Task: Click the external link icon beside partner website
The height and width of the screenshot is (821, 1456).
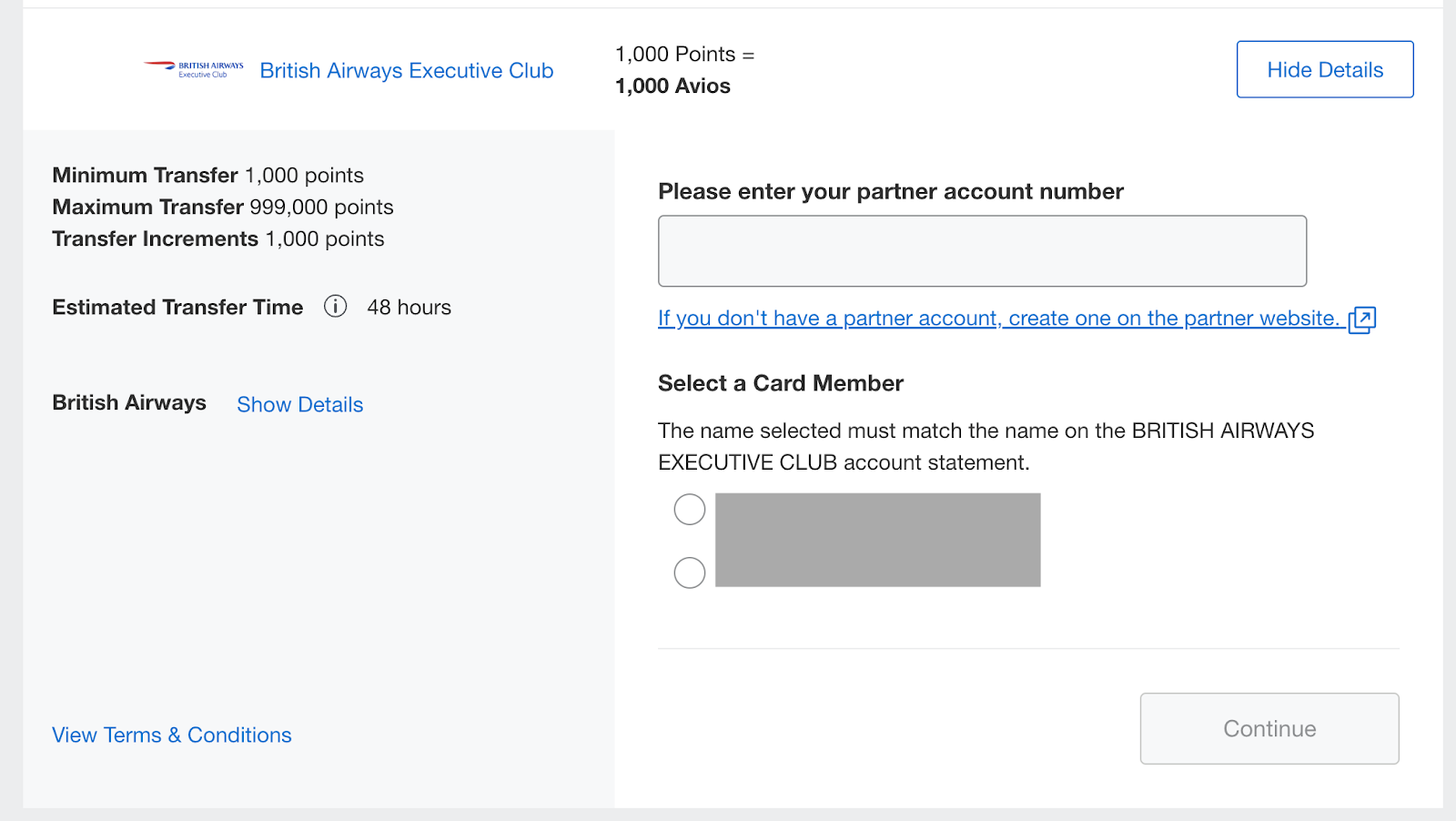Action: [x=1361, y=319]
